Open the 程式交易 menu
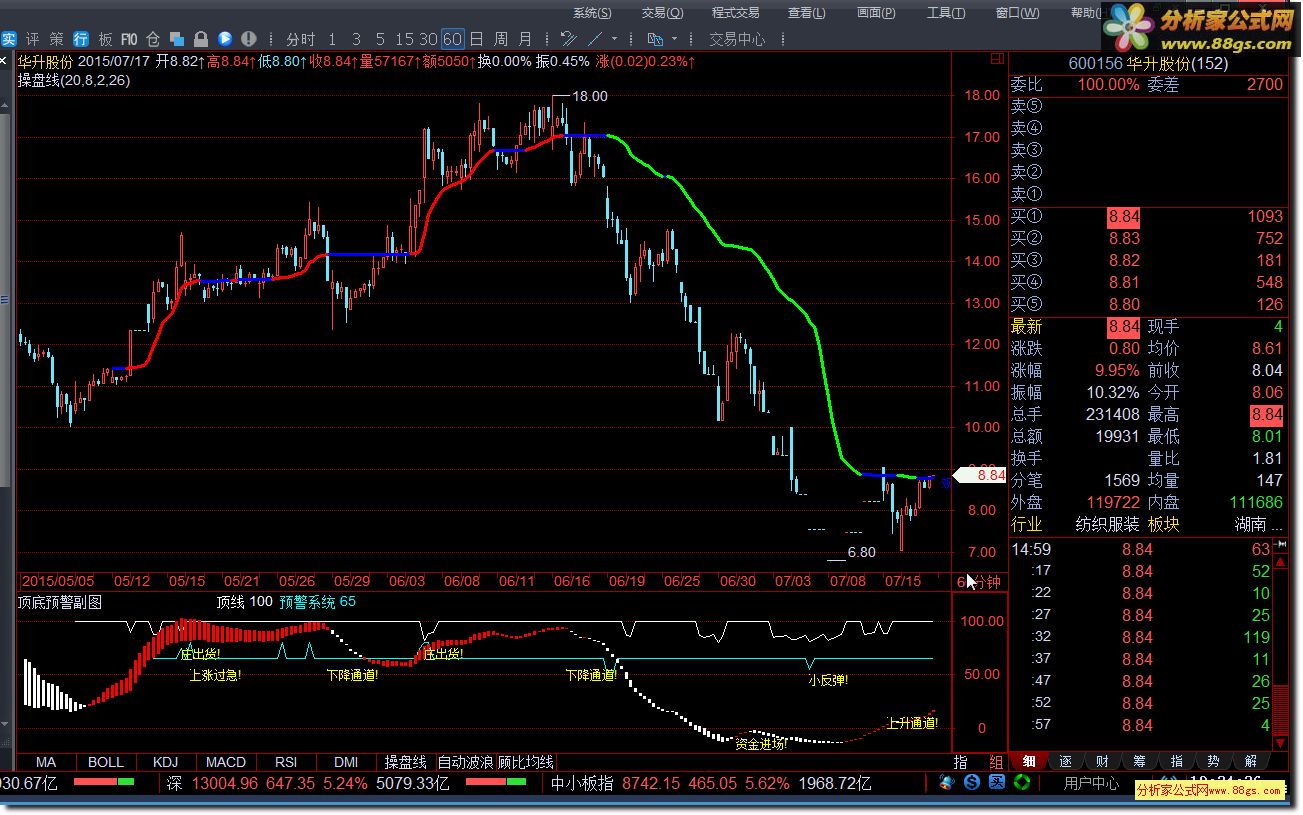The height and width of the screenshot is (815, 1303). point(736,12)
